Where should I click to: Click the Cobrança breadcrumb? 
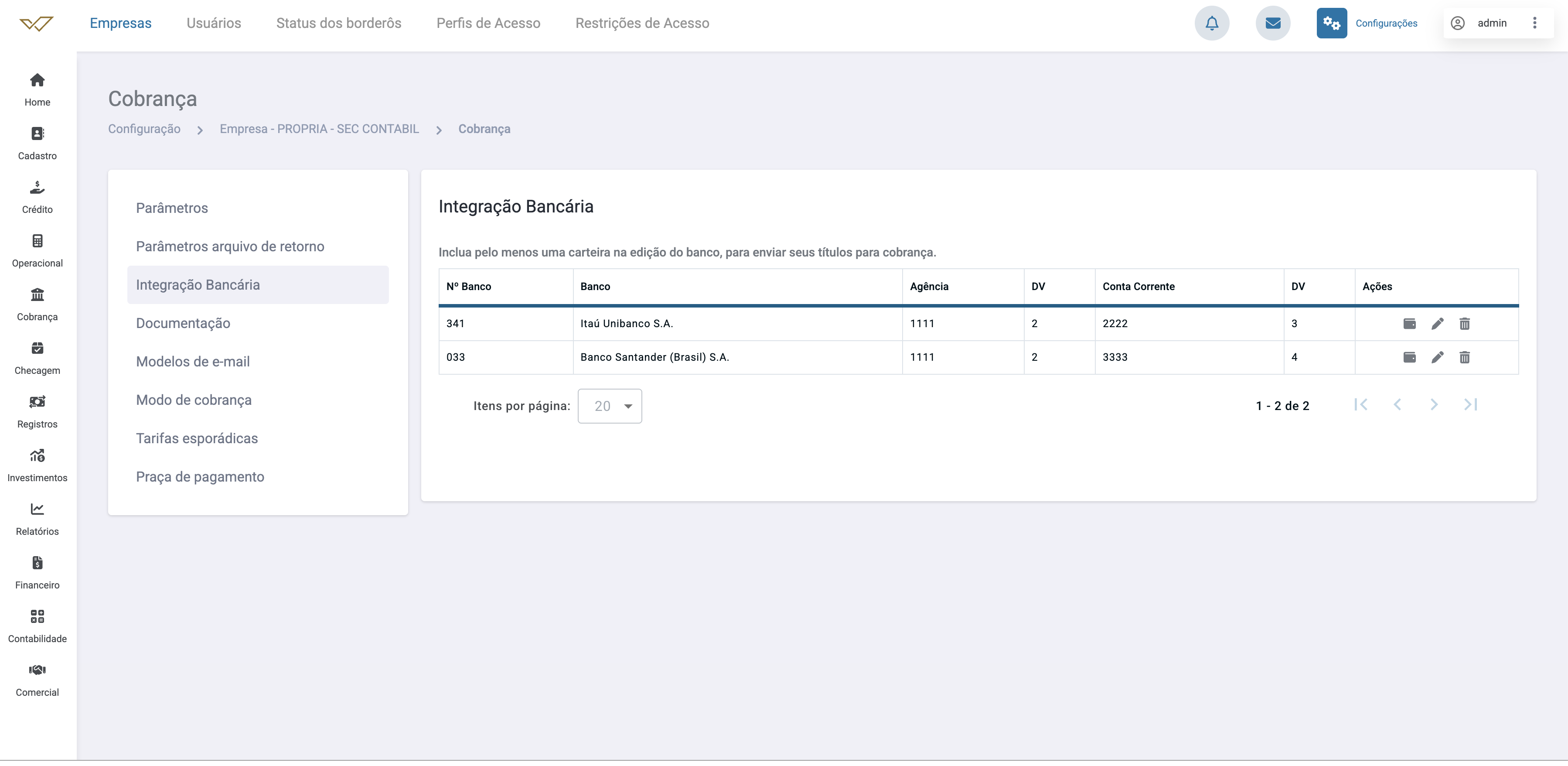click(484, 129)
